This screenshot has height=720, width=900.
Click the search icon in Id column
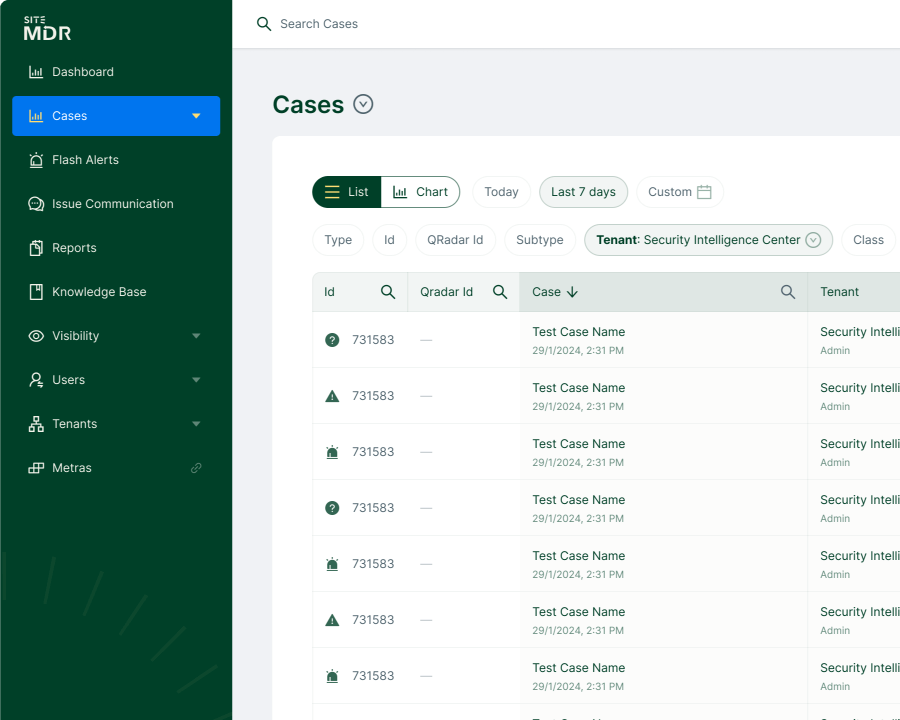click(x=388, y=292)
